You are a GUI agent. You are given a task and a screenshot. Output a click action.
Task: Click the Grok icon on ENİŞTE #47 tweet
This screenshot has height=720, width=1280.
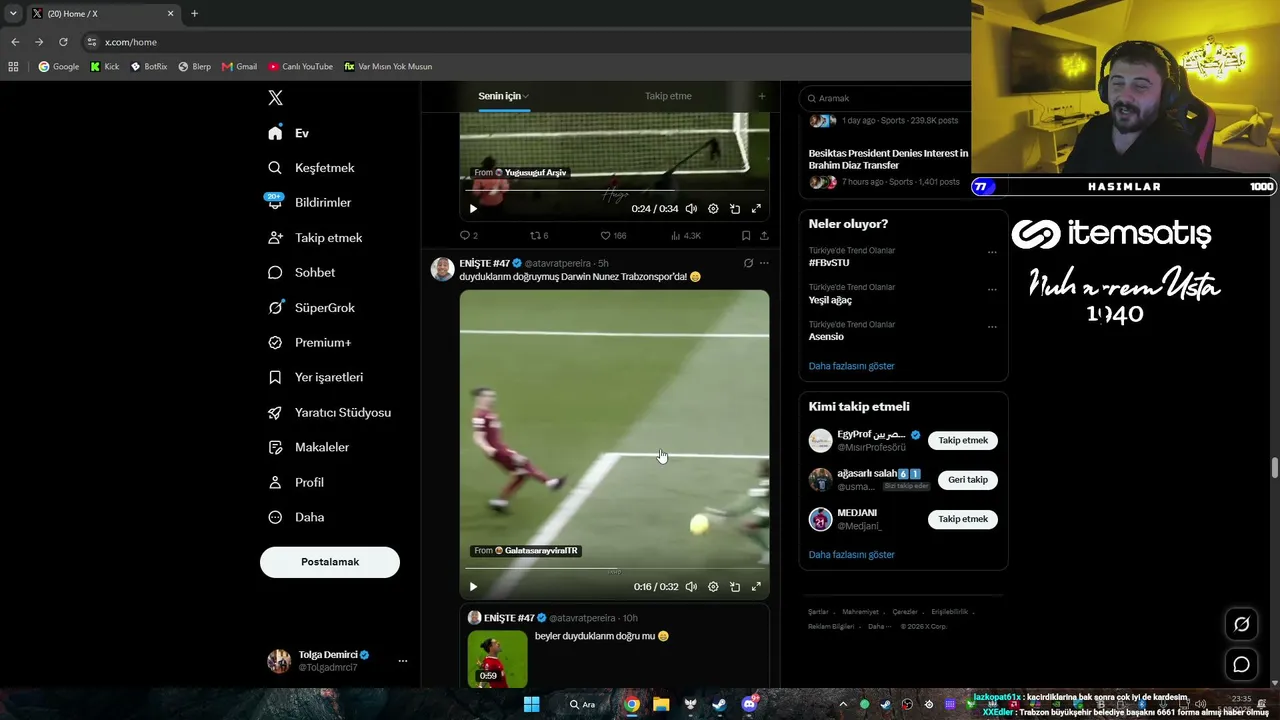tap(748, 263)
